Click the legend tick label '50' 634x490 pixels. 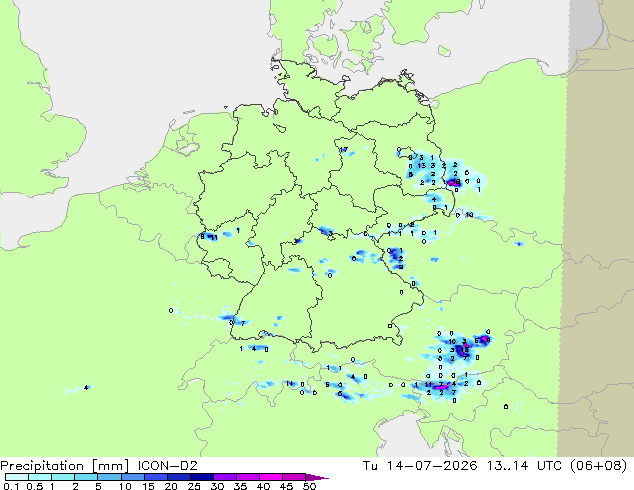309,486
